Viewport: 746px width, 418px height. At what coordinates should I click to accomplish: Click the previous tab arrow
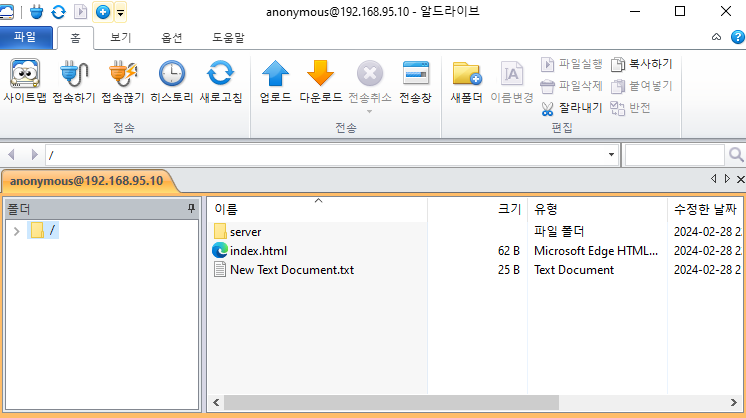713,178
